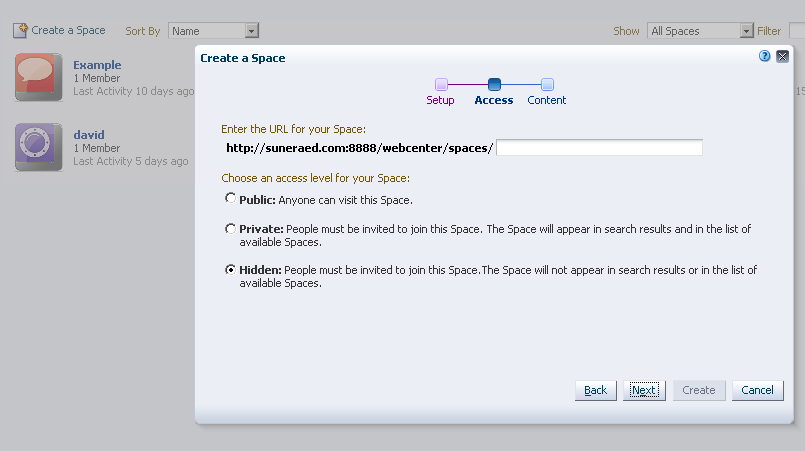Select the Public access radio button
805x451 pixels.
click(231, 199)
